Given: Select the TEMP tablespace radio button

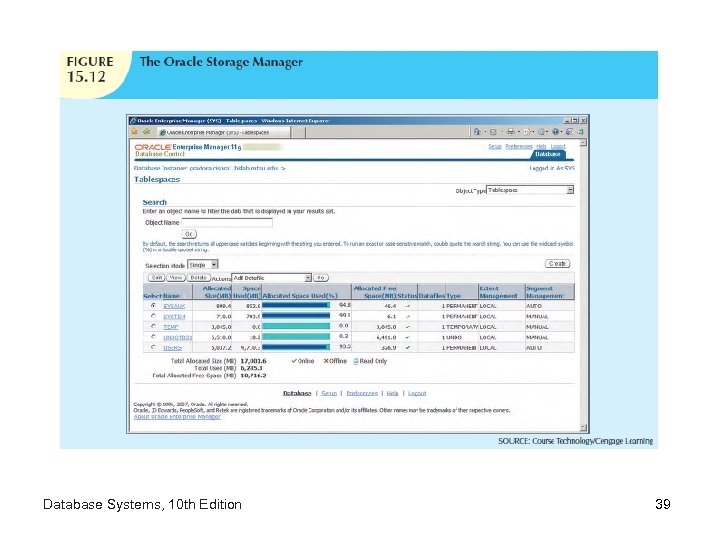Looking at the screenshot, I should tap(153, 326).
